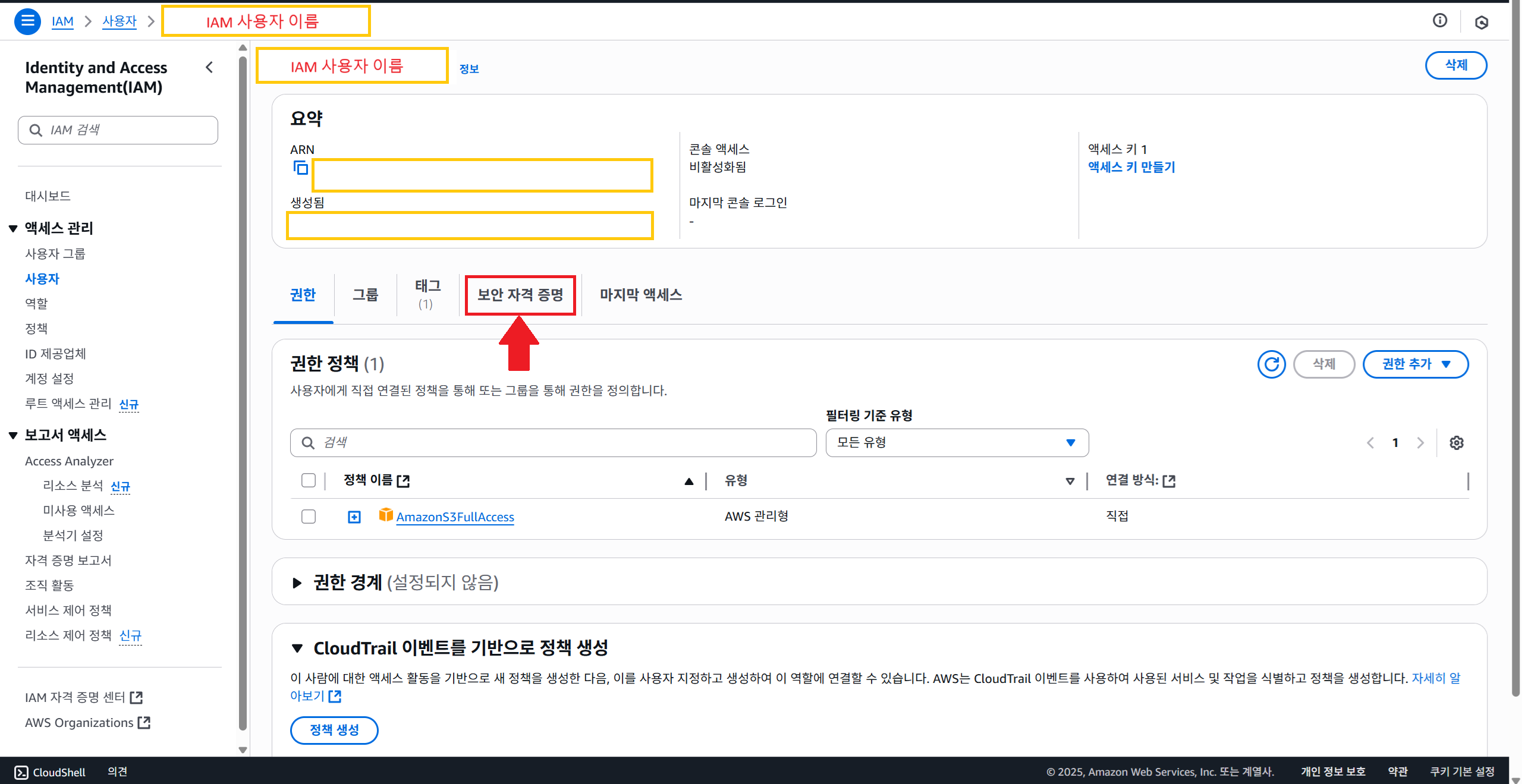The height and width of the screenshot is (784, 1522).
Task: Expand the 권한 경계 section
Action: pyautogui.click(x=297, y=583)
